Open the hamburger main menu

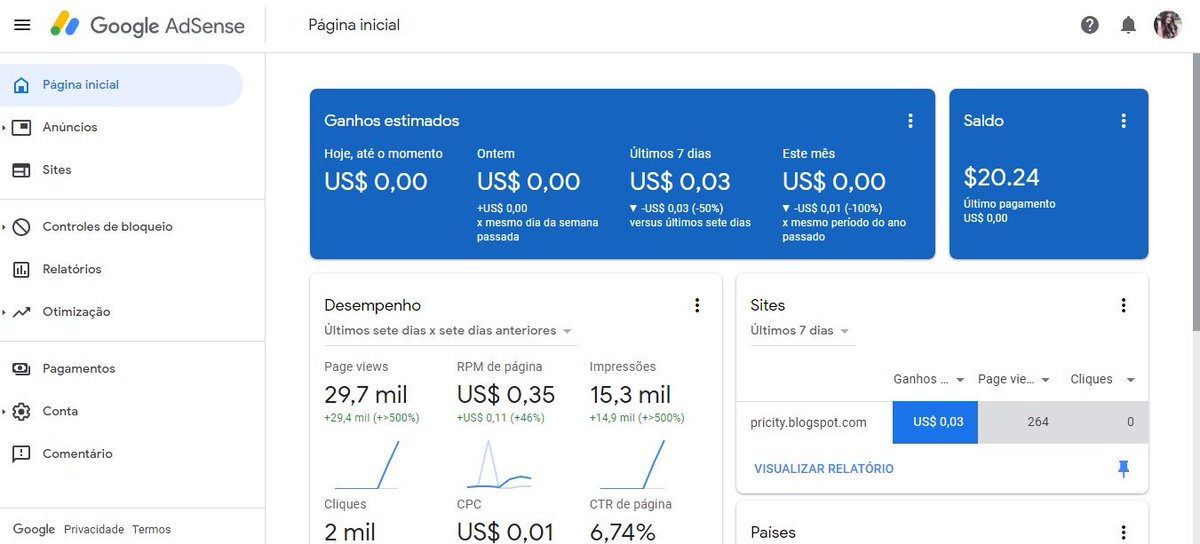pyautogui.click(x=22, y=25)
